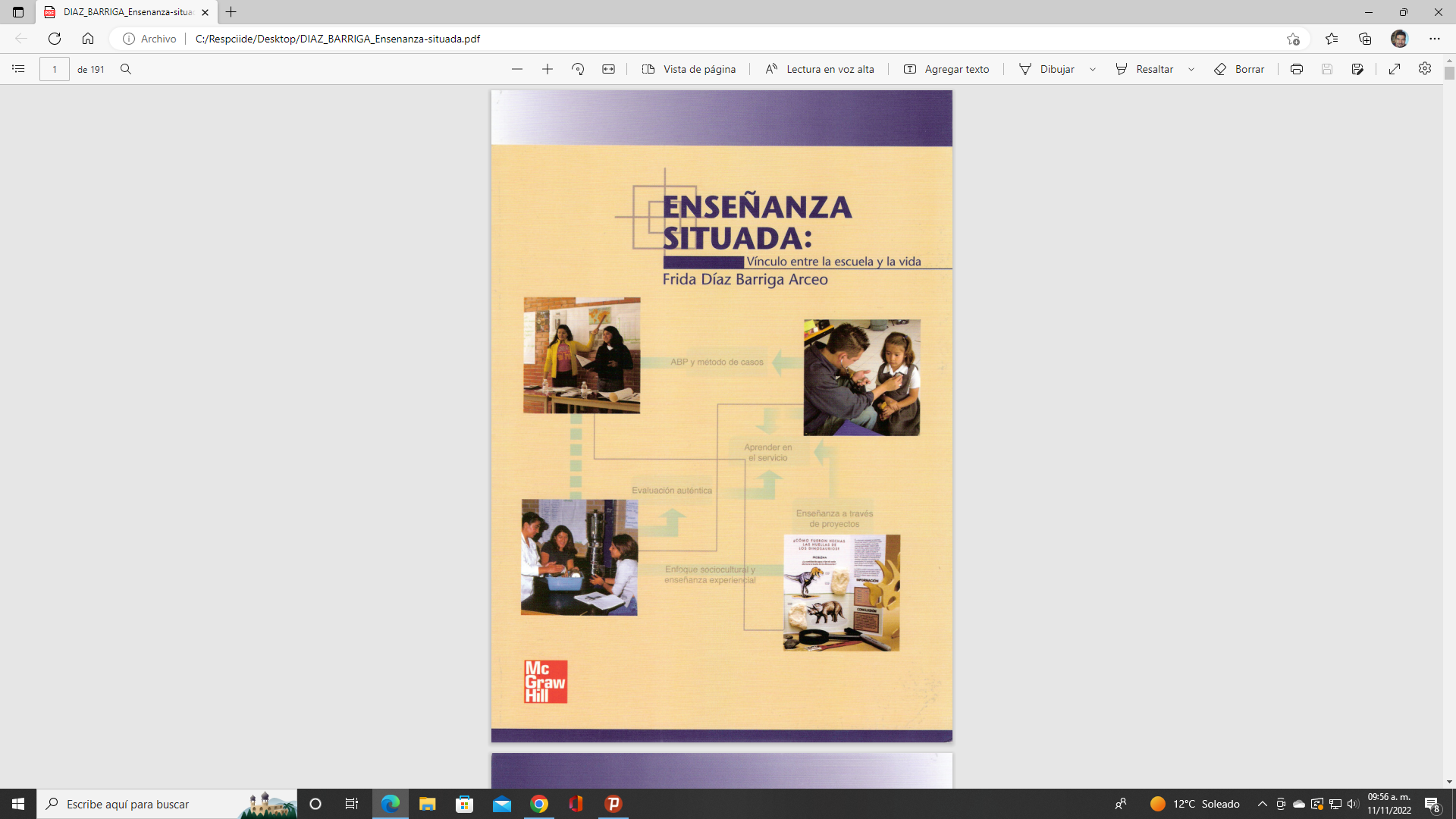Enable the Borrar eraser tool

1239,69
